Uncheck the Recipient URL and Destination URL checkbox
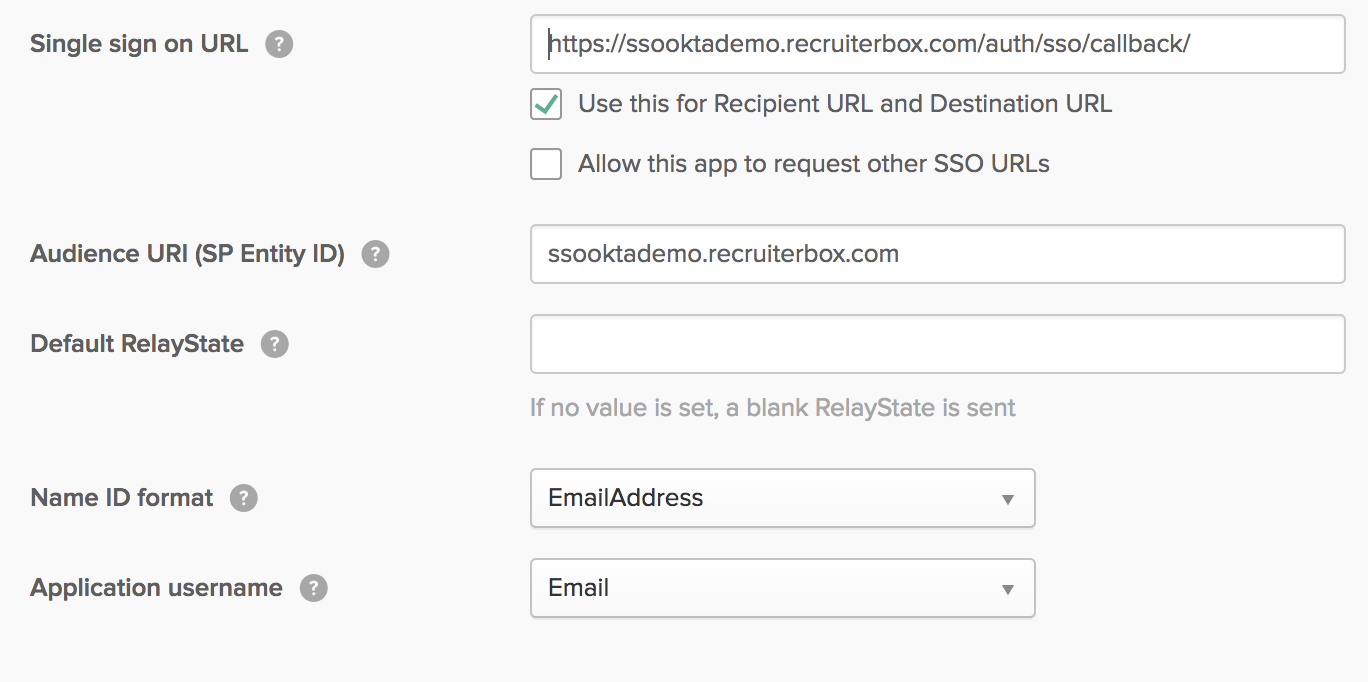The width and height of the screenshot is (1368, 682). click(546, 104)
